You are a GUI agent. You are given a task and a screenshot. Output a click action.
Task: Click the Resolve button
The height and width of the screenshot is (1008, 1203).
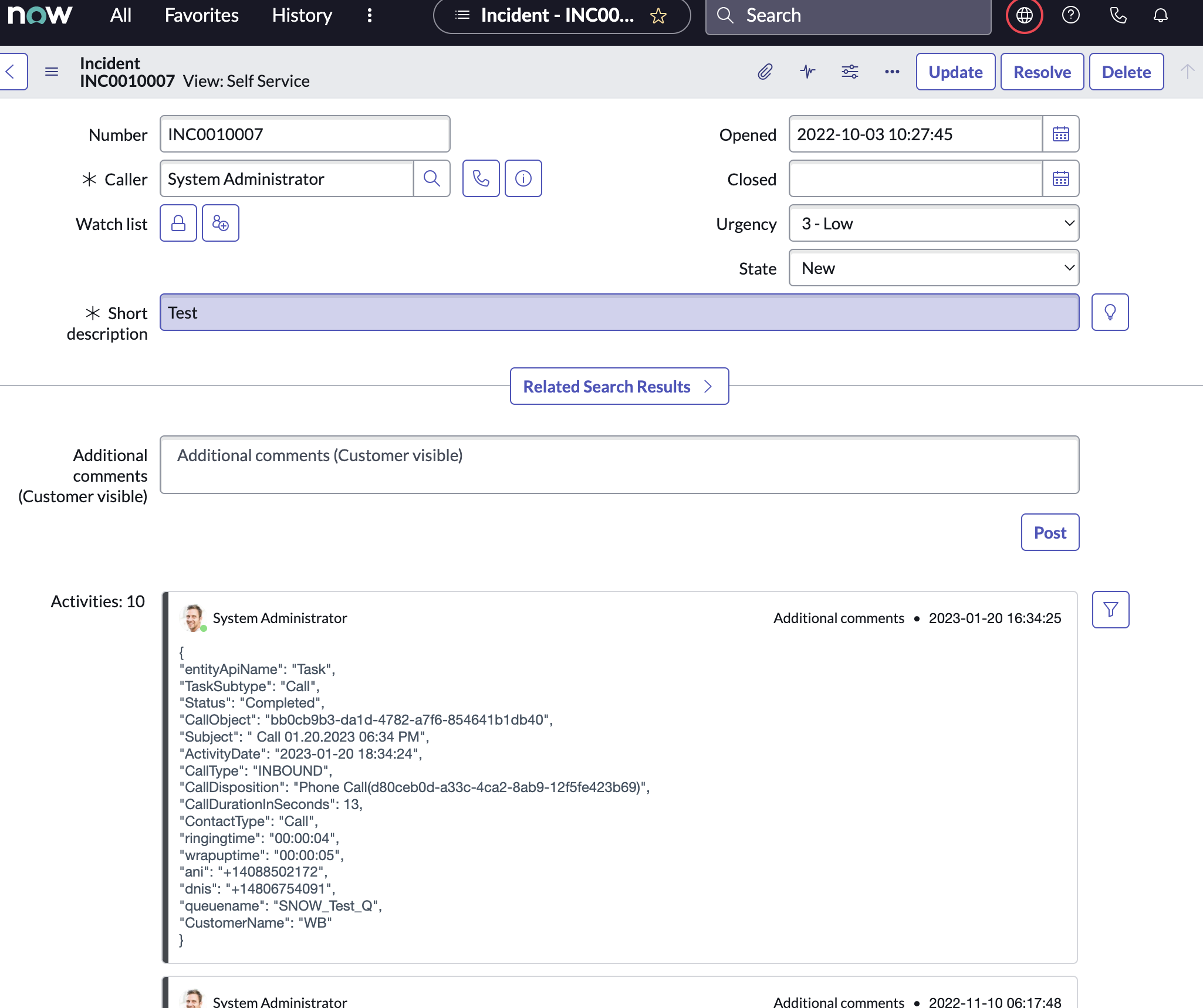click(1042, 71)
